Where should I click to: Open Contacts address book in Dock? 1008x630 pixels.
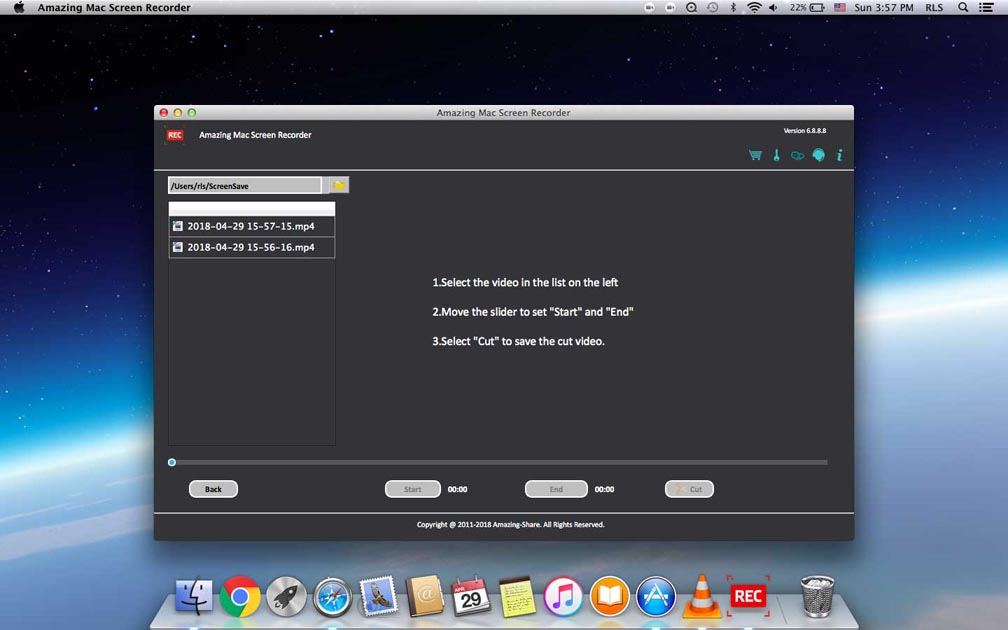[425, 596]
